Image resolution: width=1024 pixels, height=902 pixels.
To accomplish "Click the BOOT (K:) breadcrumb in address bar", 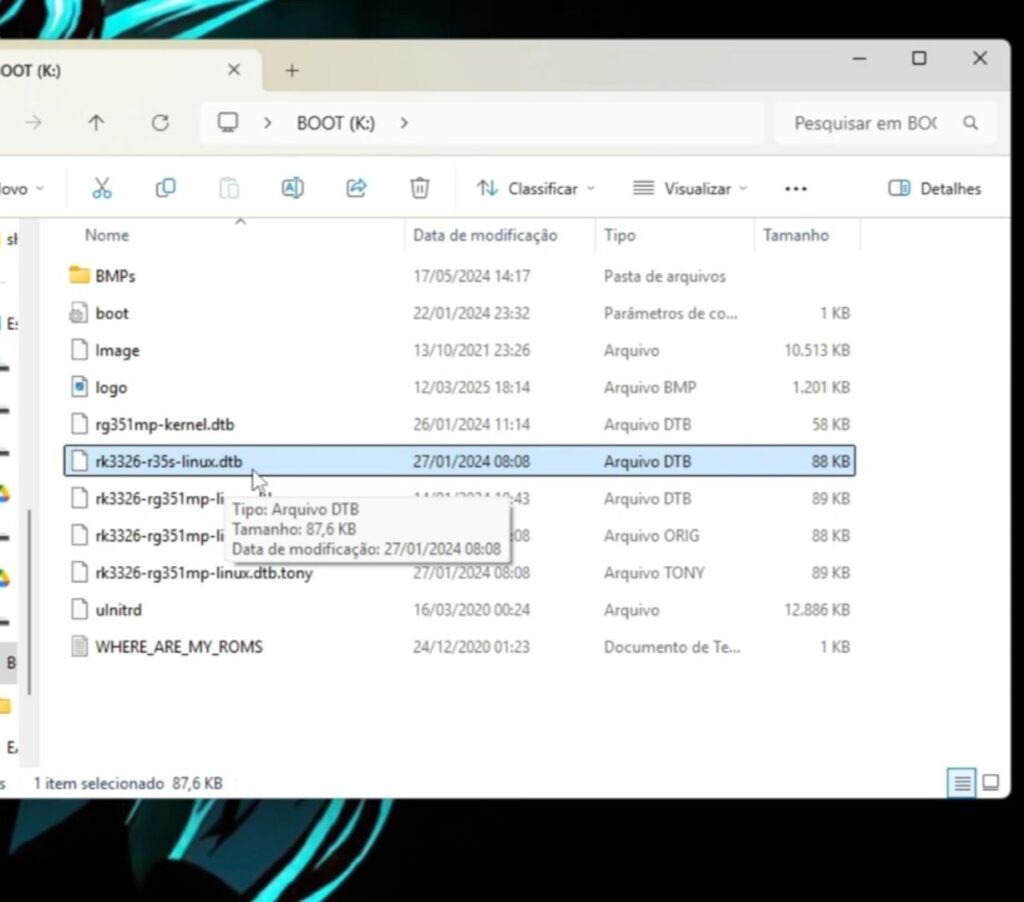I will click(x=336, y=123).
